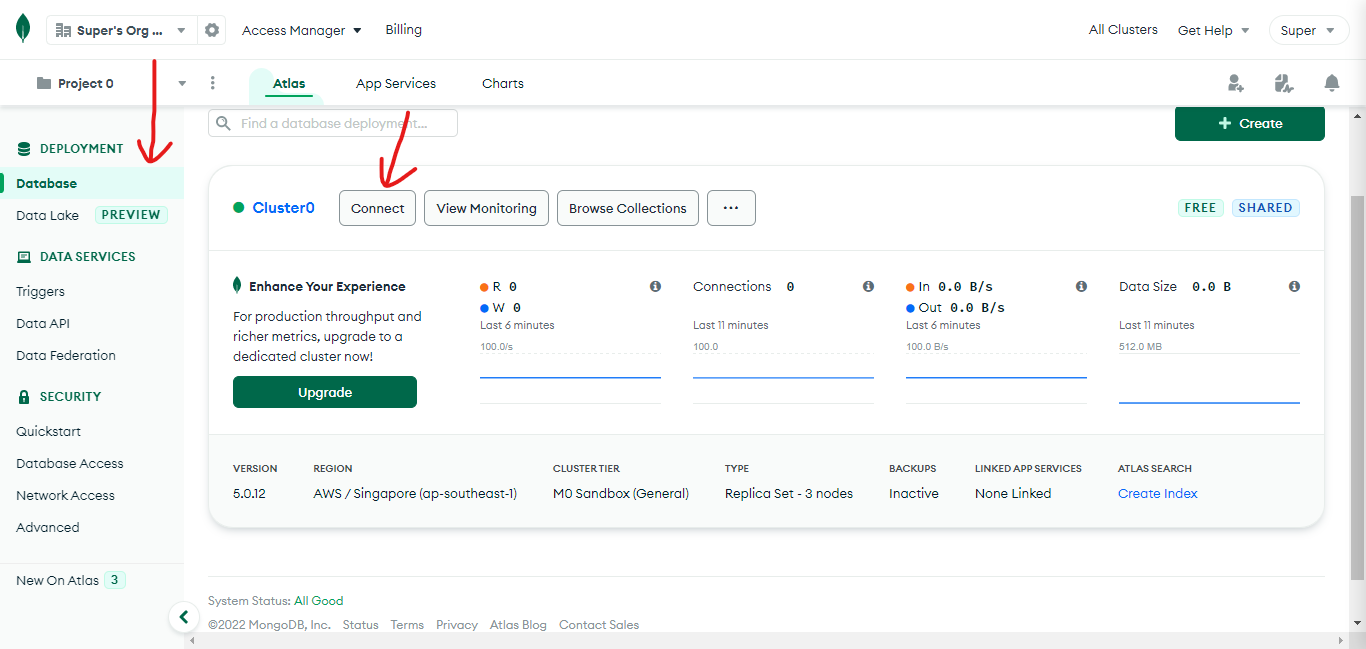Open the alerts bell icon
The image size is (1366, 649).
pos(1332,83)
